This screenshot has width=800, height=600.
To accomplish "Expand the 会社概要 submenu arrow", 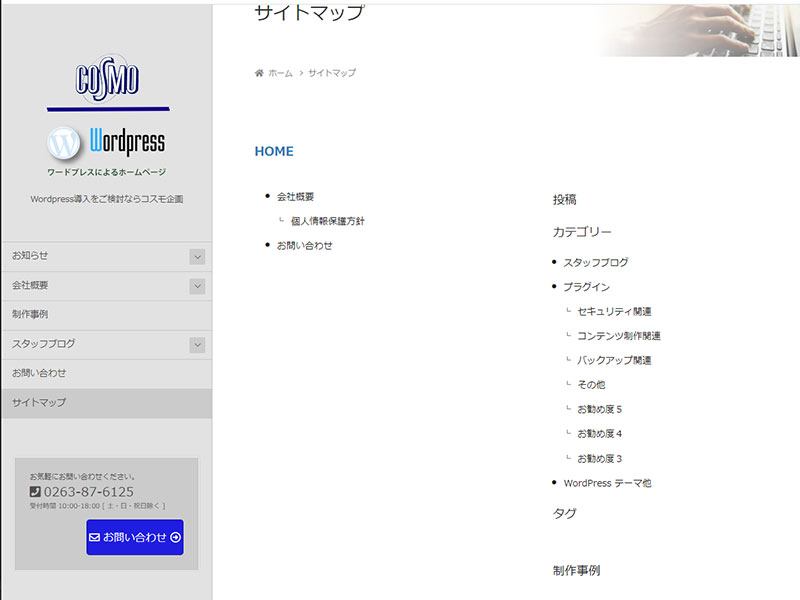I will point(197,286).
